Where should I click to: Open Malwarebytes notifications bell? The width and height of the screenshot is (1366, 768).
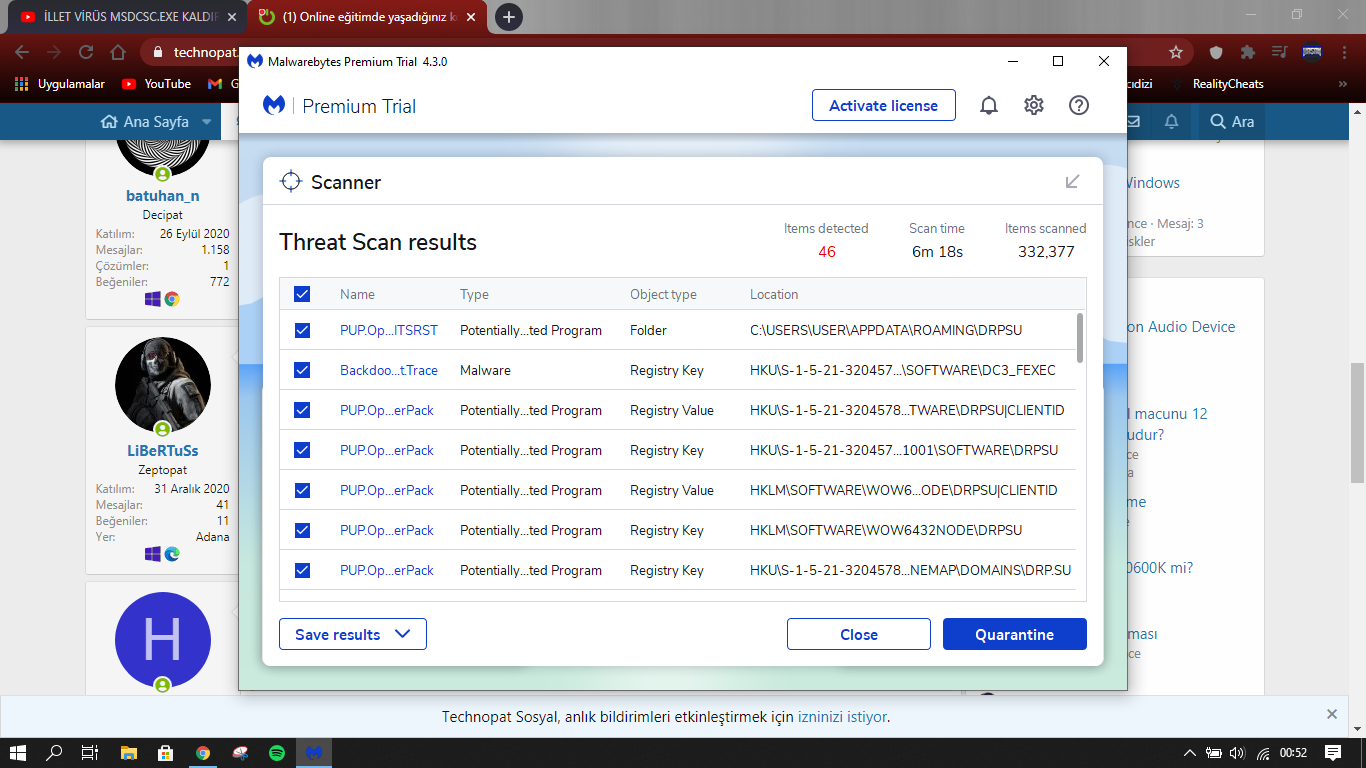[x=989, y=105]
